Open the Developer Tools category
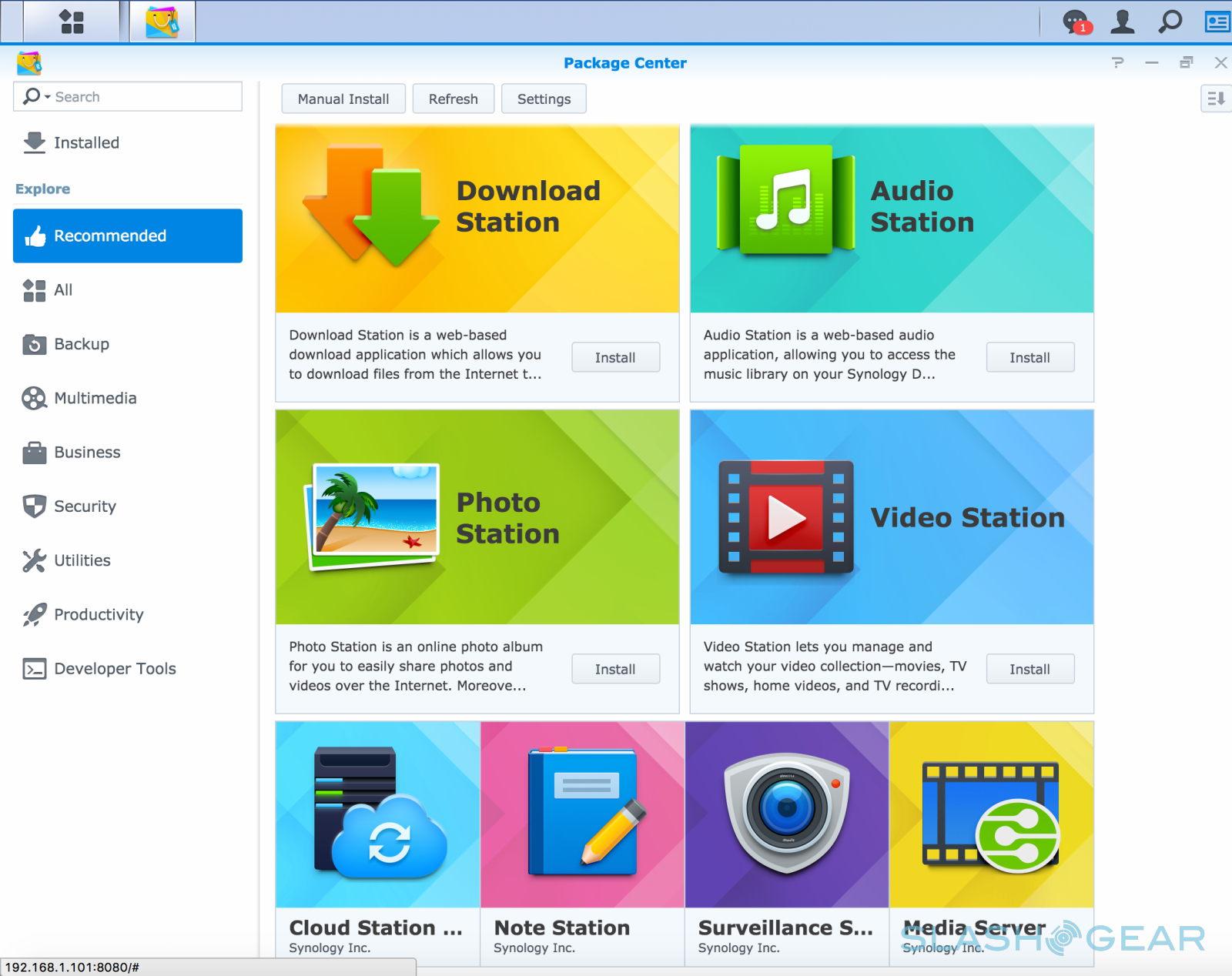 (128, 669)
